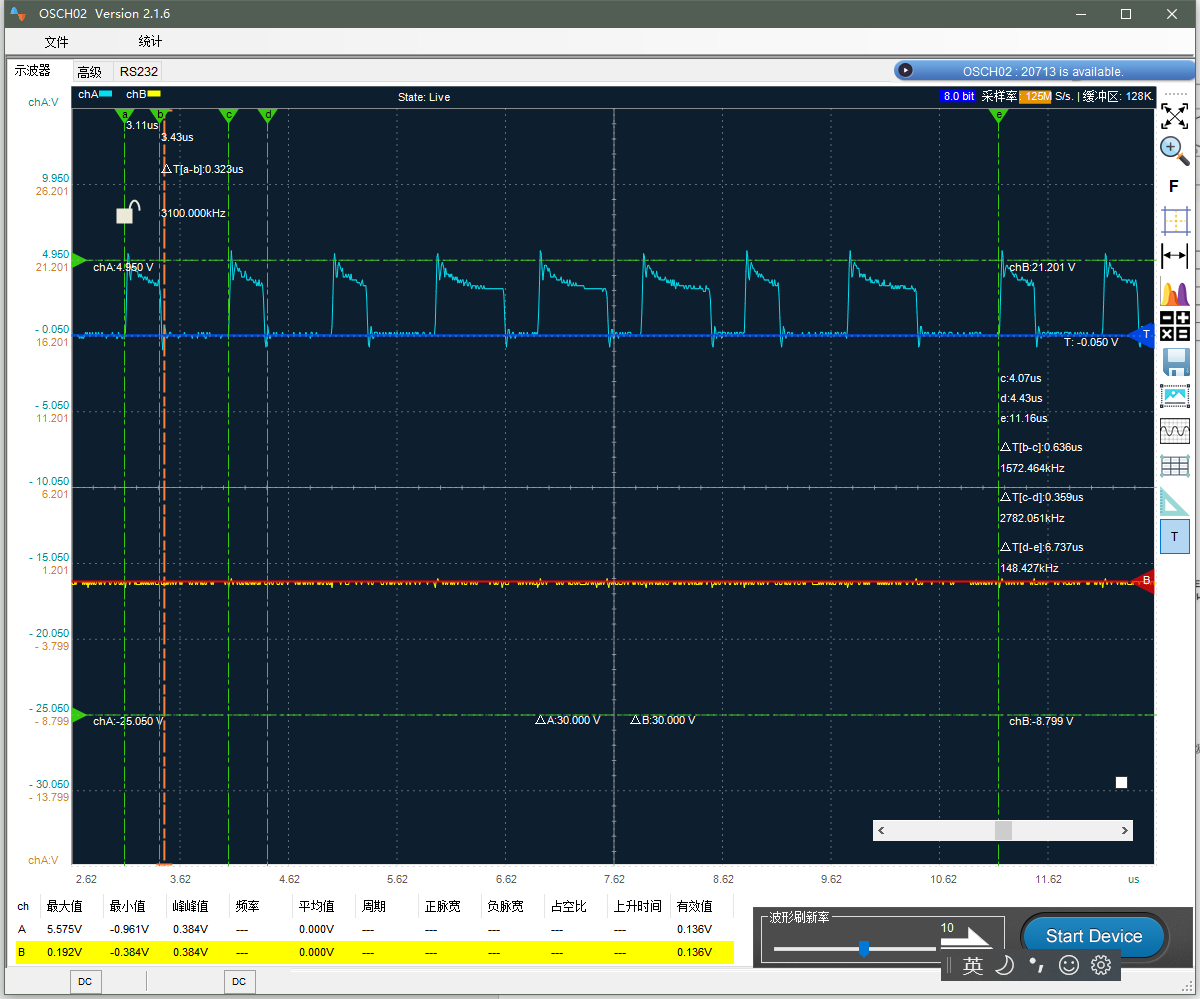Screen dimensions: 1200x999
Task: Click the horizontal scrollbar right arrow
Action: (1125, 830)
